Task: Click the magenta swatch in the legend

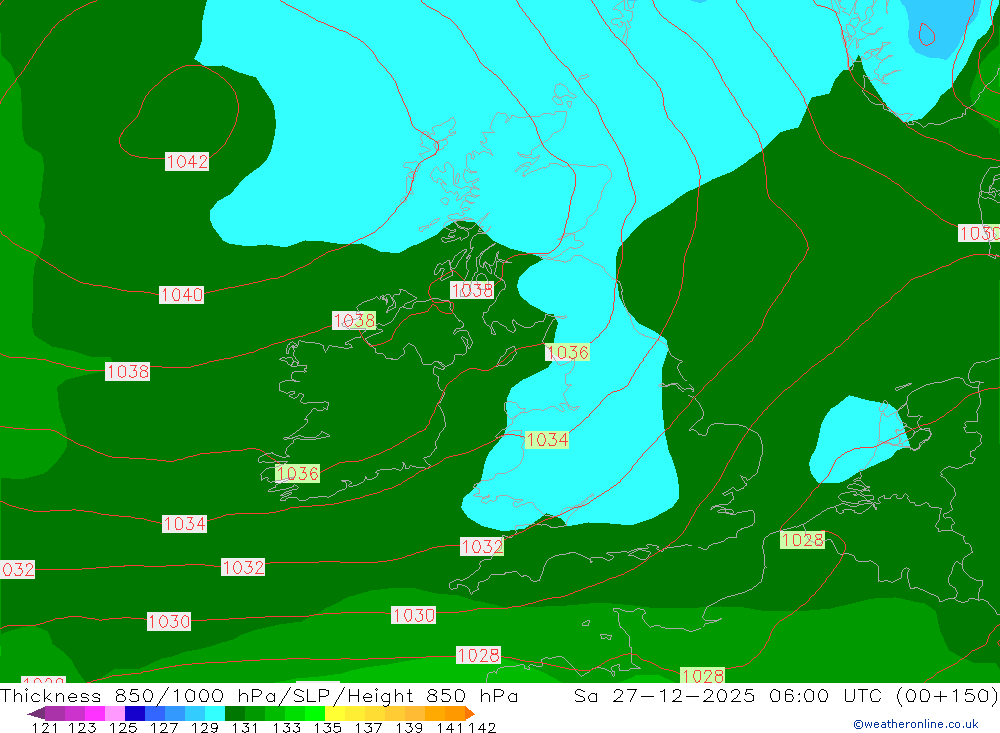Action: pyautogui.click(x=94, y=713)
